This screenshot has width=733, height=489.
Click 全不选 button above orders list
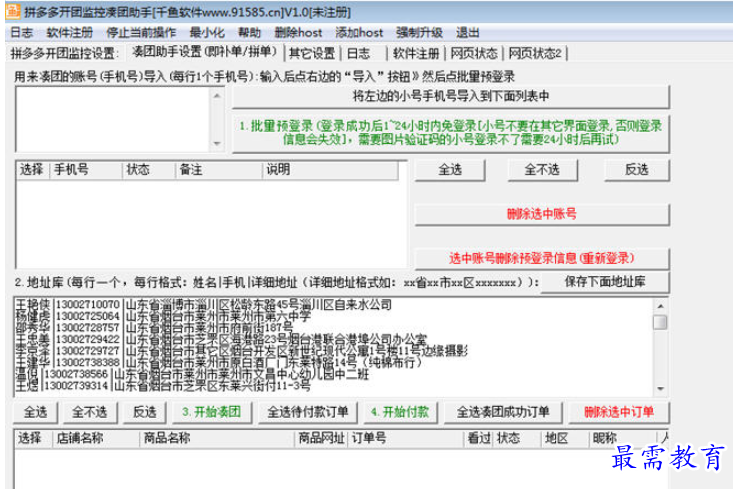(89, 412)
